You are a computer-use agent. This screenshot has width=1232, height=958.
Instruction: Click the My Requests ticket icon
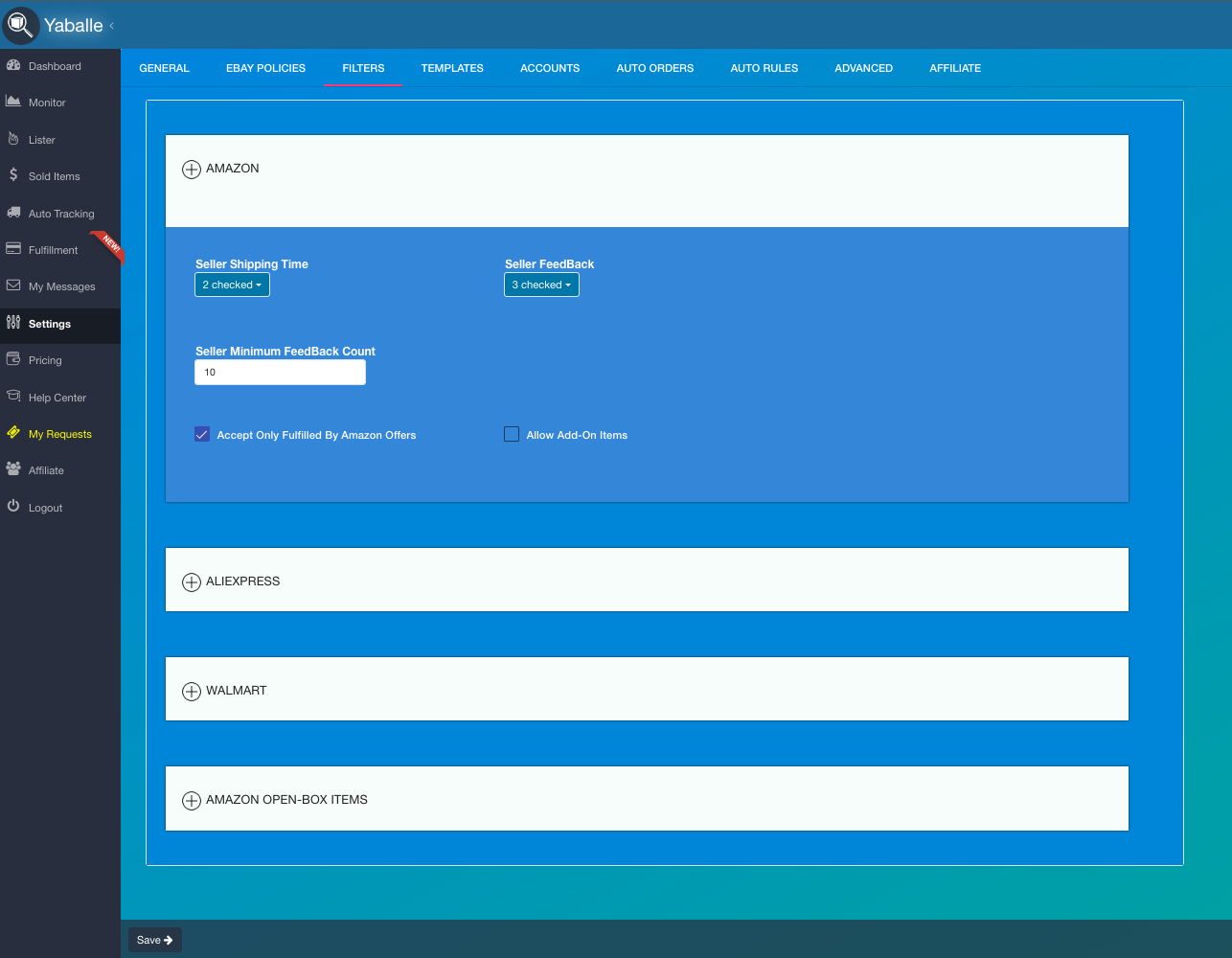pos(13,433)
